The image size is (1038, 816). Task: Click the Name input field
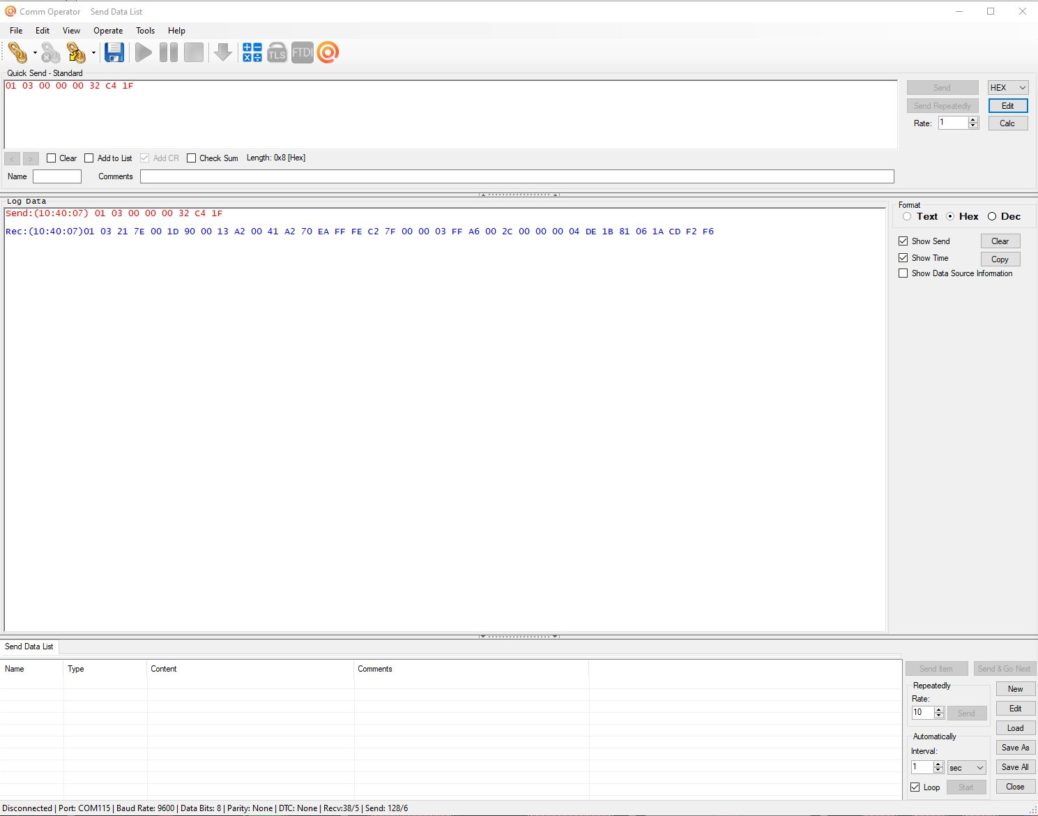[x=57, y=176]
